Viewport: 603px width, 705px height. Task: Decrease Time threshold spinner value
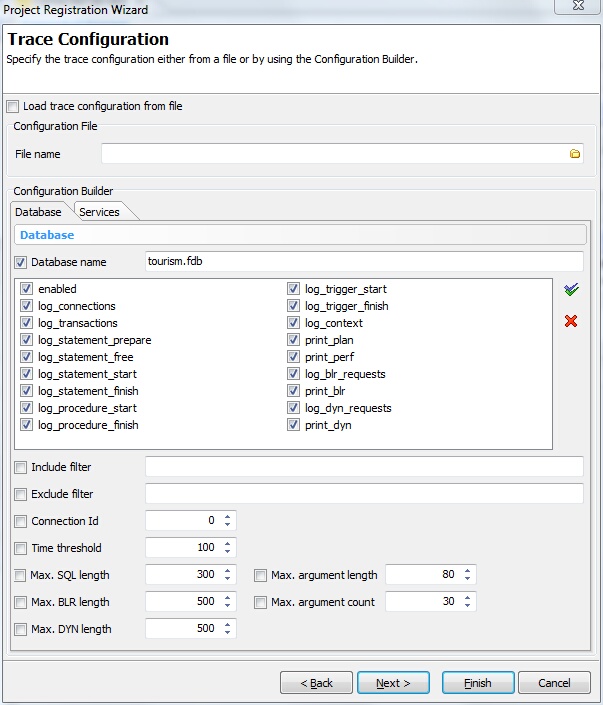point(228,551)
